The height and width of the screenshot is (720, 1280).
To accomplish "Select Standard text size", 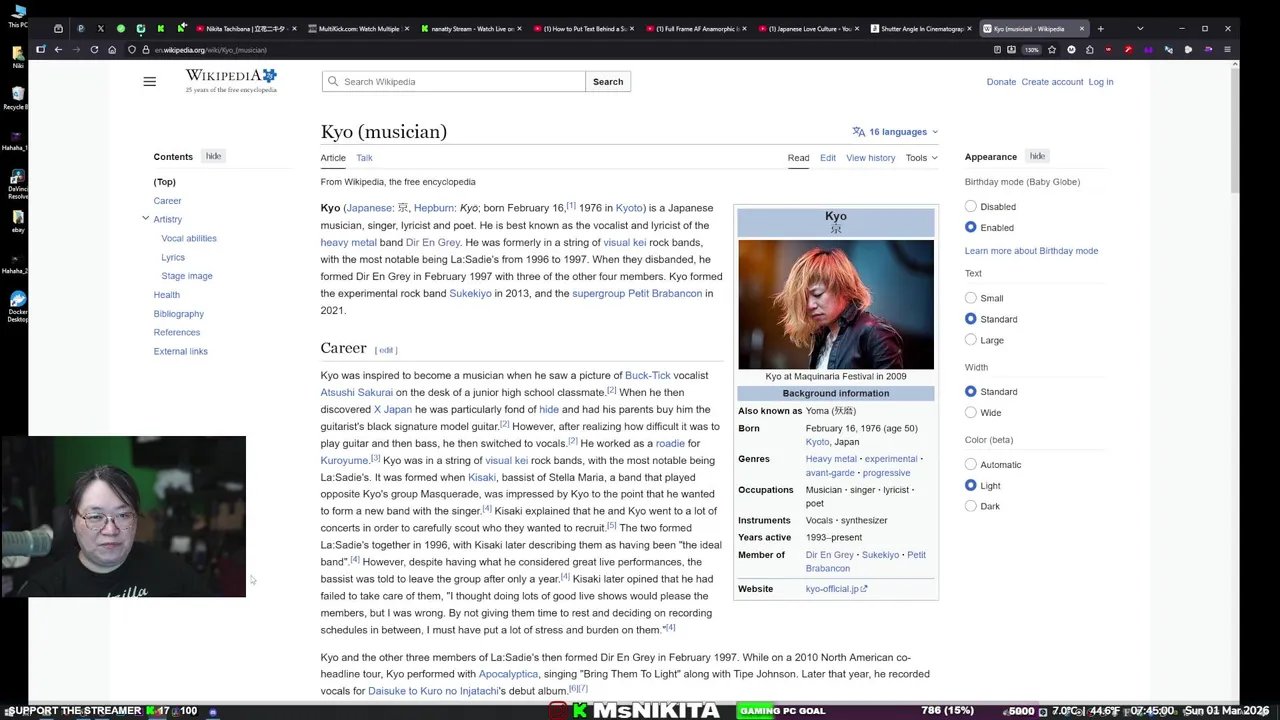I will [x=970, y=319].
